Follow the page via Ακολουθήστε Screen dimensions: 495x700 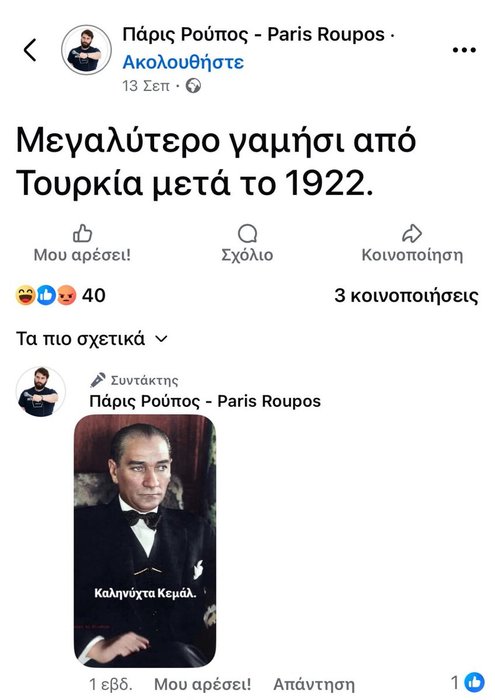(183, 62)
